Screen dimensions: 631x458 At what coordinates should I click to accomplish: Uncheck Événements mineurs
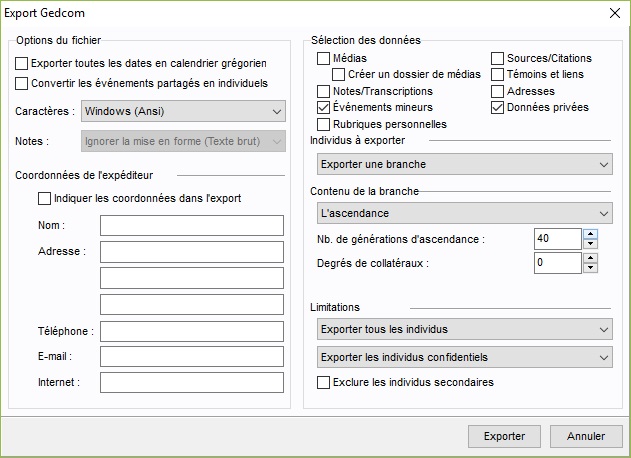pos(324,107)
